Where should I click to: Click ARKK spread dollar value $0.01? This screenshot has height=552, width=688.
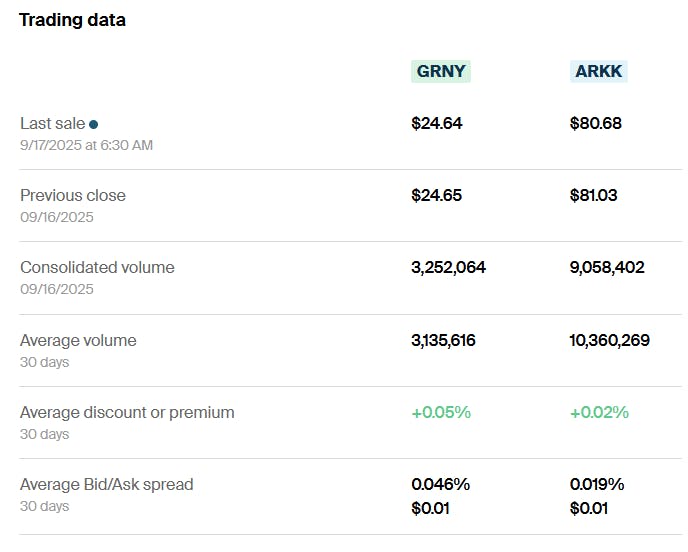point(589,509)
